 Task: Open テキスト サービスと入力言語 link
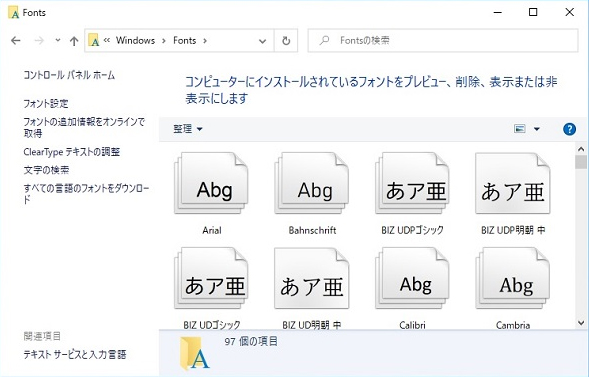(75, 354)
